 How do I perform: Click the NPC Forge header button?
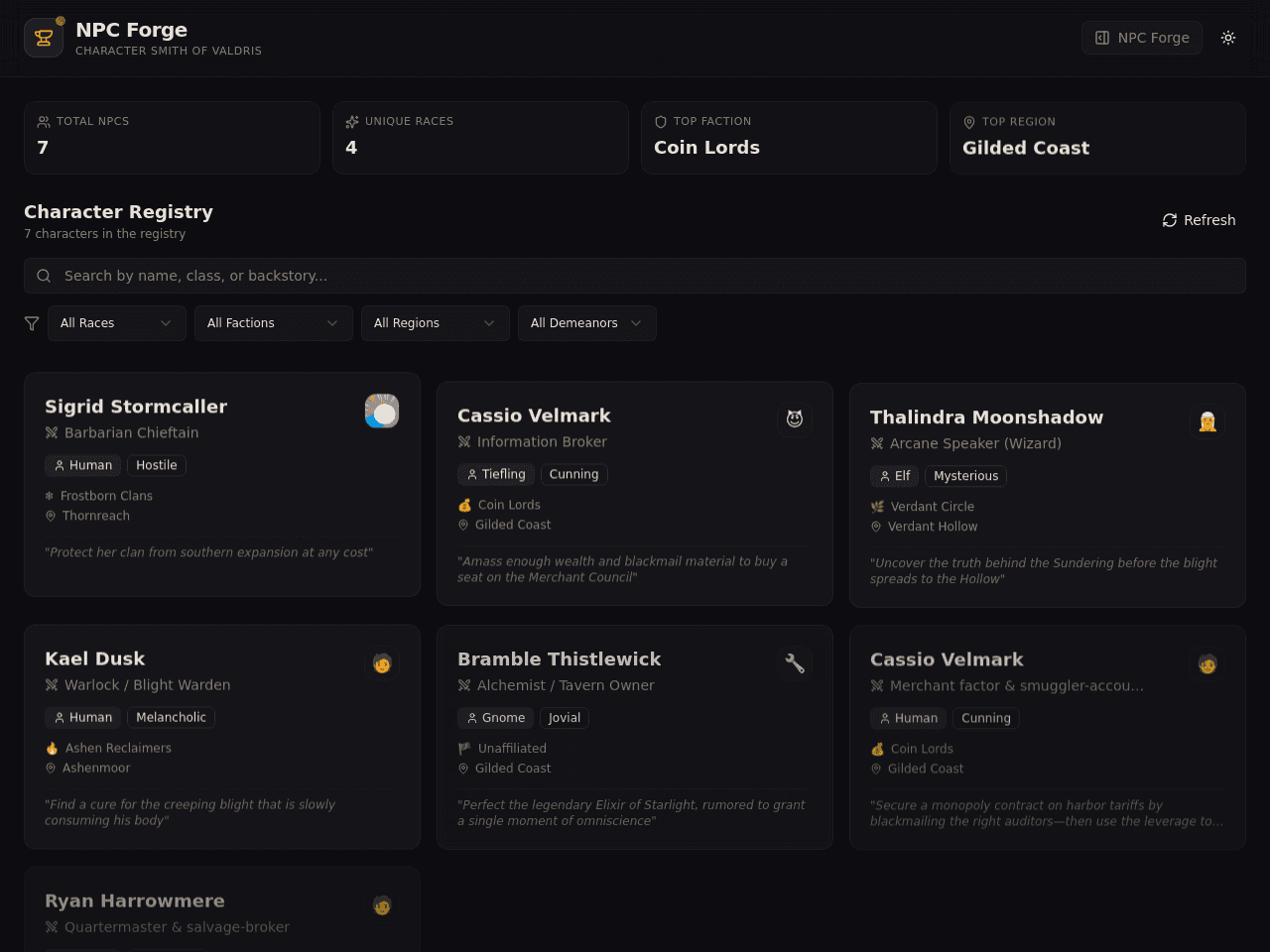click(1142, 38)
